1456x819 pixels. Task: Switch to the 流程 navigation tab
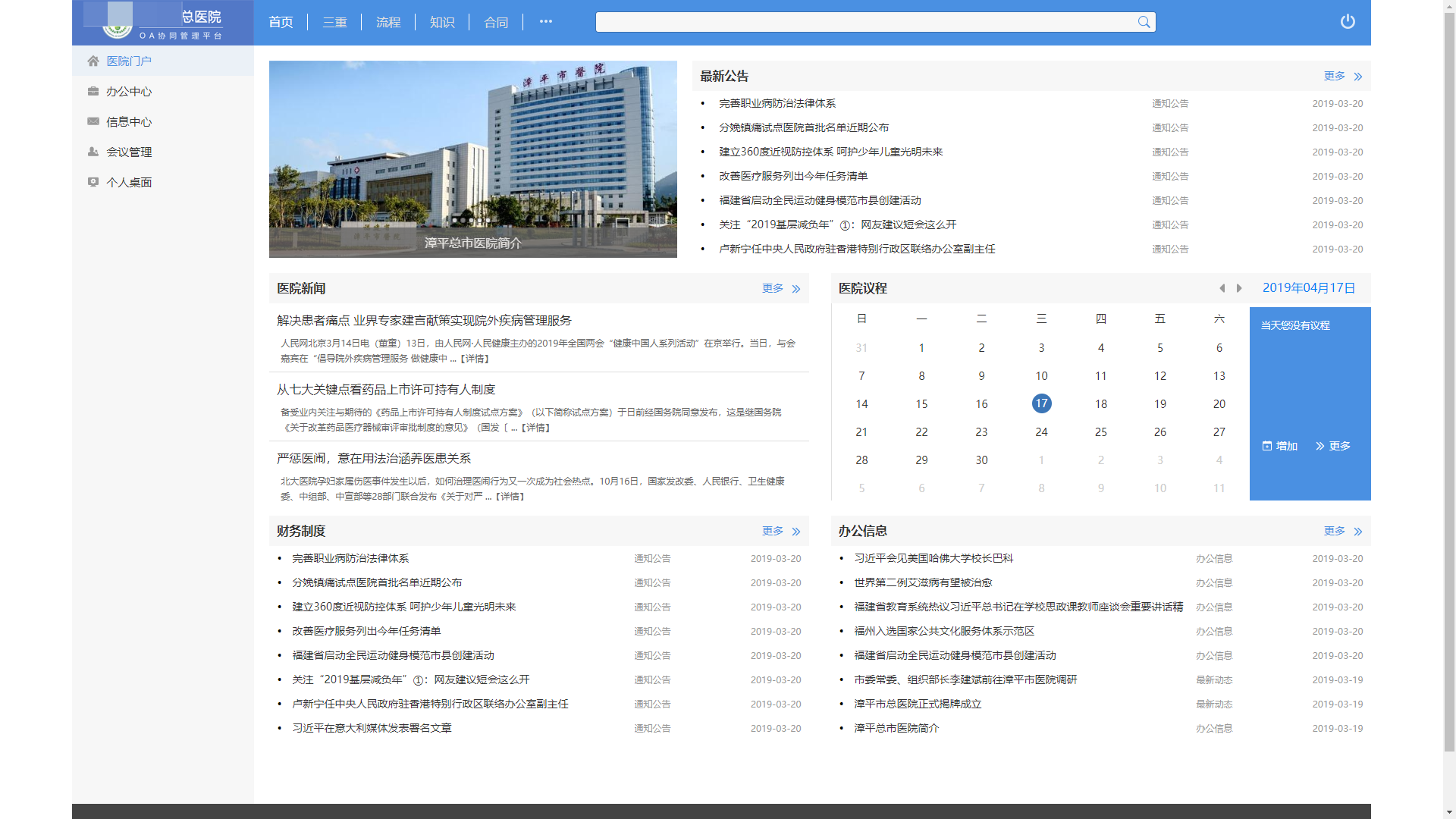pos(388,22)
